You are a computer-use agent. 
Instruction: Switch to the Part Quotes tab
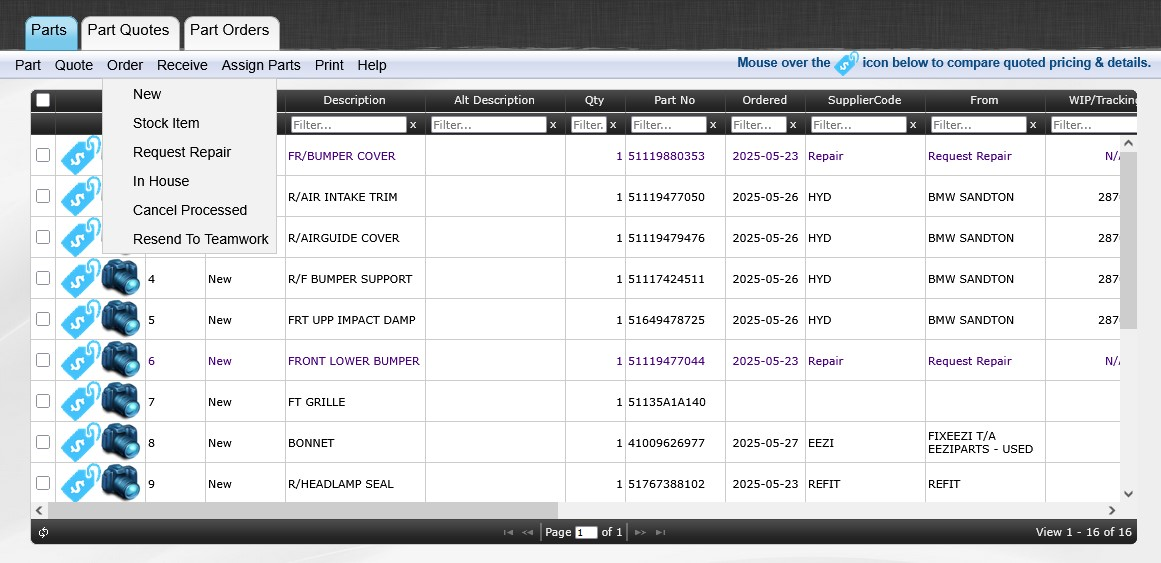tap(130, 33)
